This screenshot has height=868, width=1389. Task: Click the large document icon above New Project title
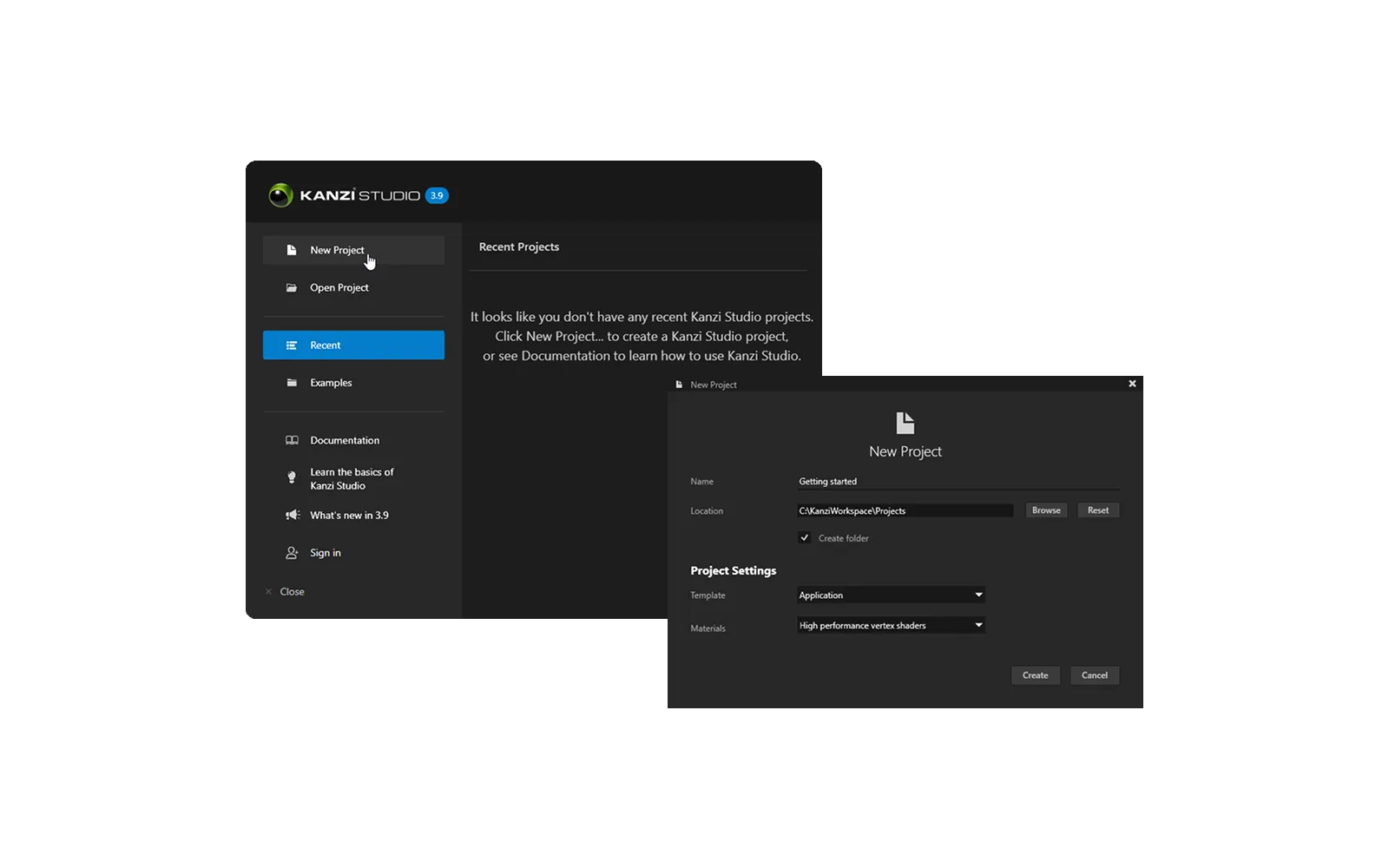coord(905,423)
